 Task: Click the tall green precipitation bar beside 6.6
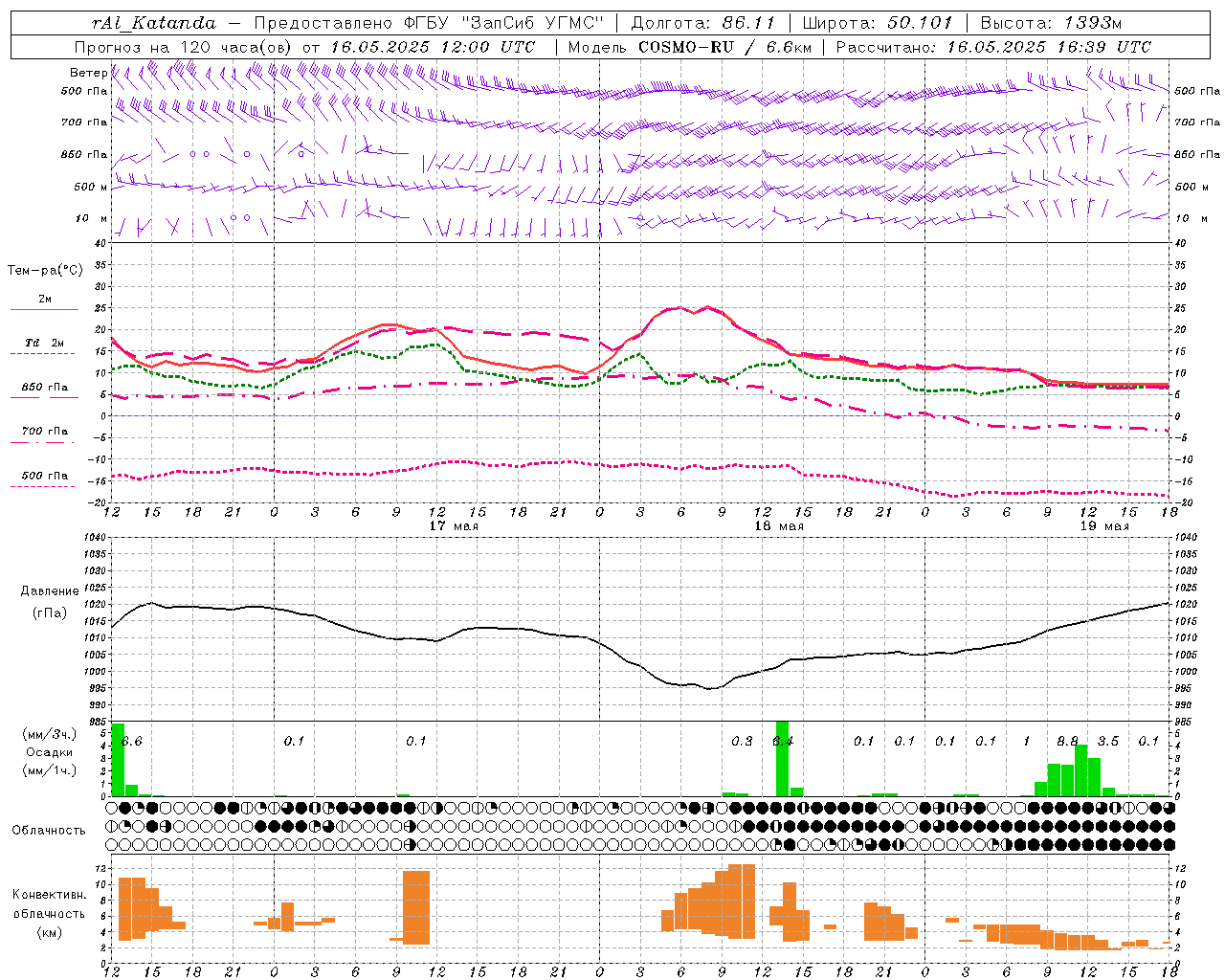pyautogui.click(x=119, y=760)
